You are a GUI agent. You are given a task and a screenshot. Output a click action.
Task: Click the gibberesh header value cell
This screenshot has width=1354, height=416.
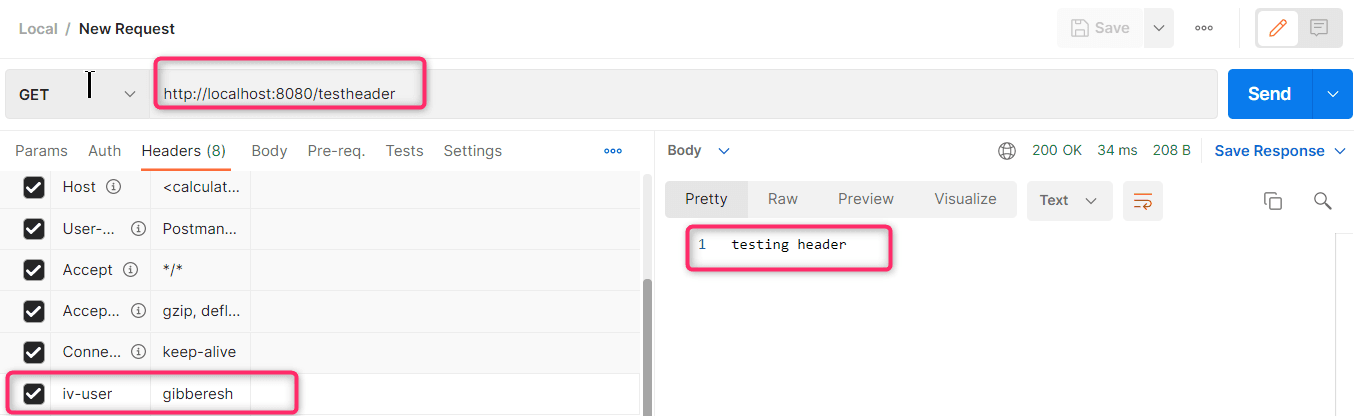click(x=200, y=394)
